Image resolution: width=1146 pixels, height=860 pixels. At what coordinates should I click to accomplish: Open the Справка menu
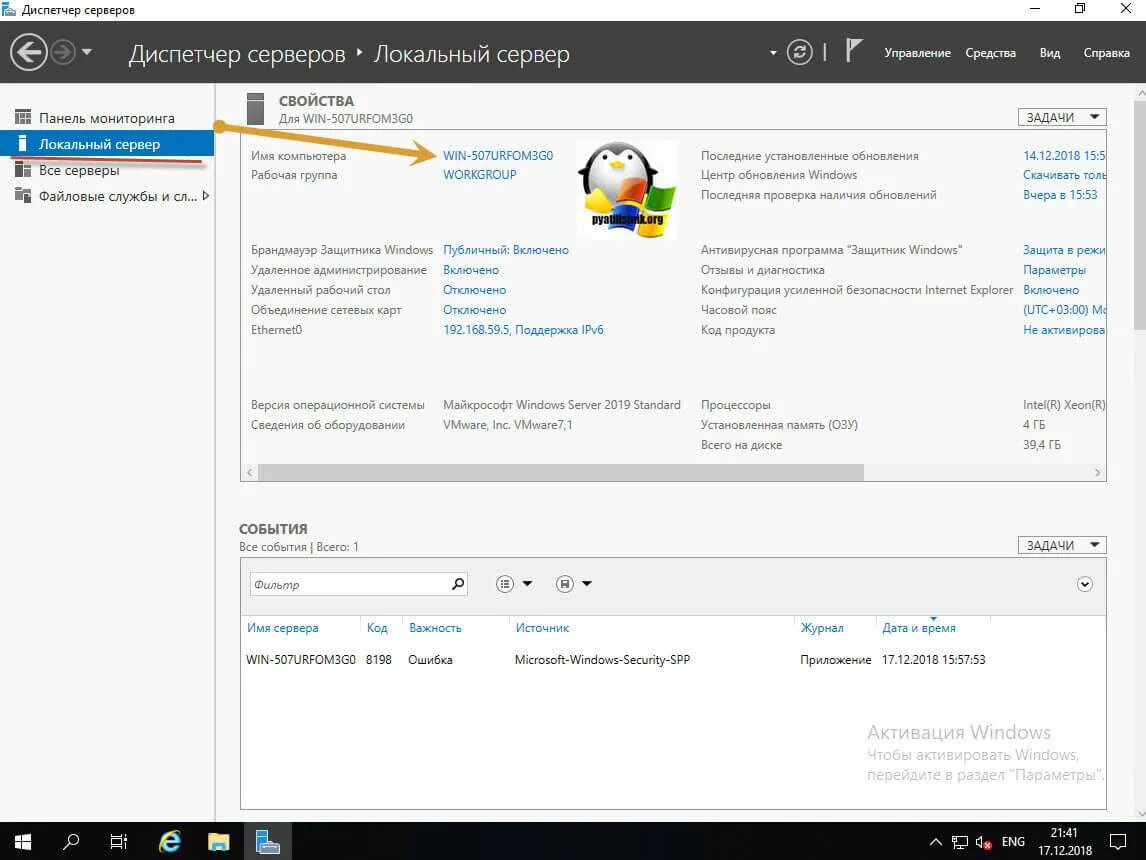click(x=1107, y=53)
